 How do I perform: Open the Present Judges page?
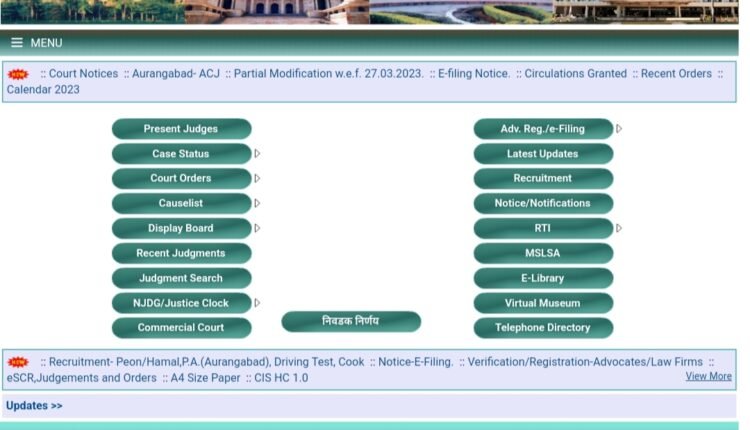181,129
